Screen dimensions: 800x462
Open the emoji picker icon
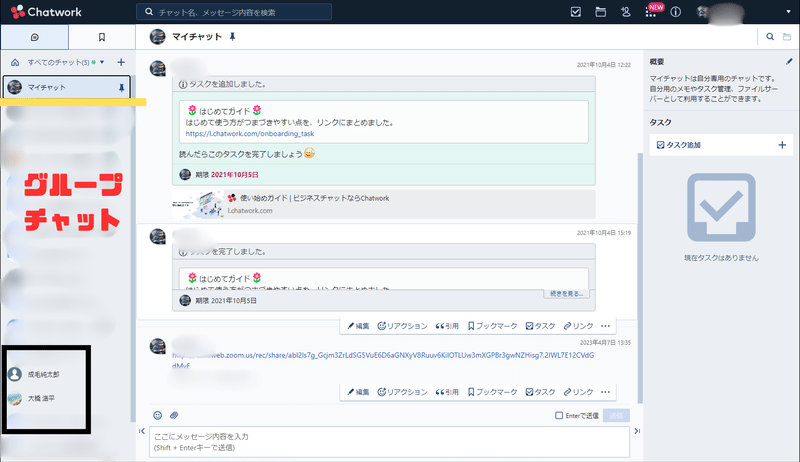[158, 415]
